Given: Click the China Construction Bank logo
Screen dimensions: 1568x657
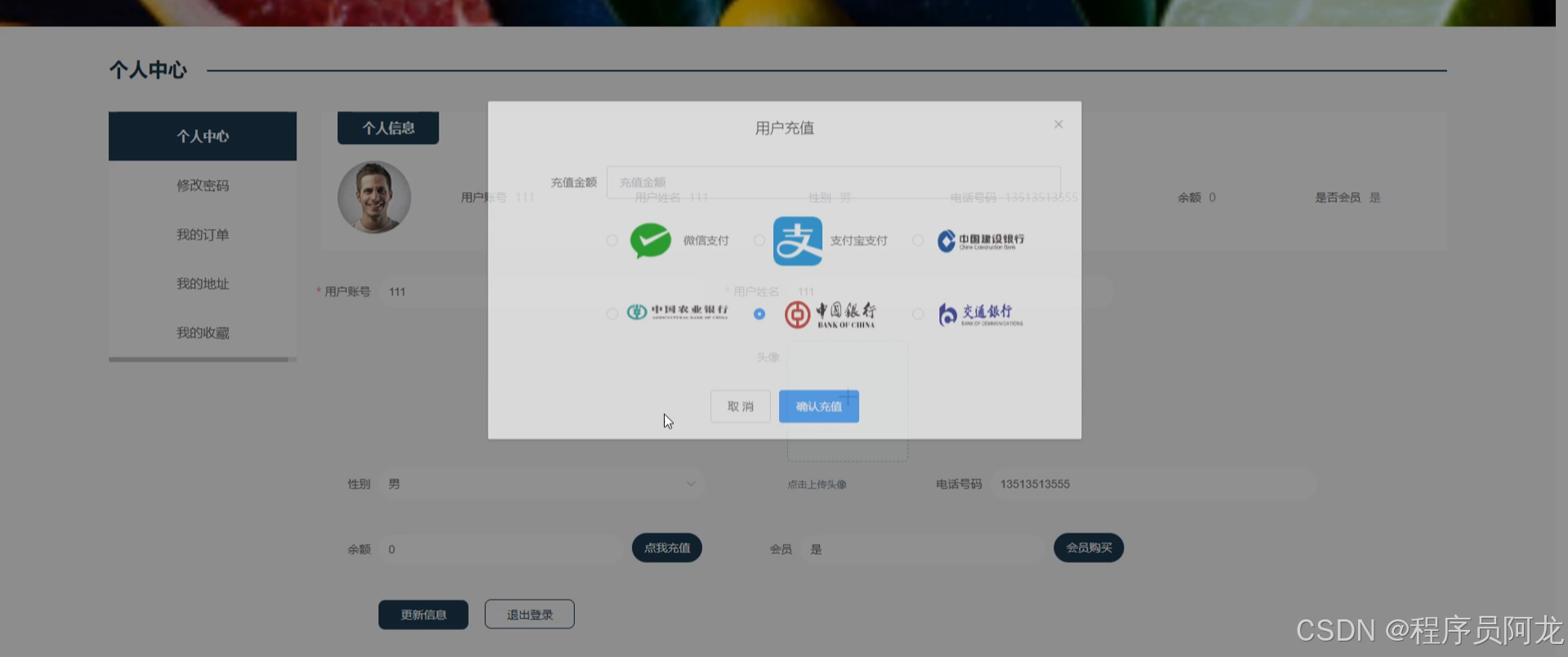Looking at the screenshot, I should [x=980, y=240].
